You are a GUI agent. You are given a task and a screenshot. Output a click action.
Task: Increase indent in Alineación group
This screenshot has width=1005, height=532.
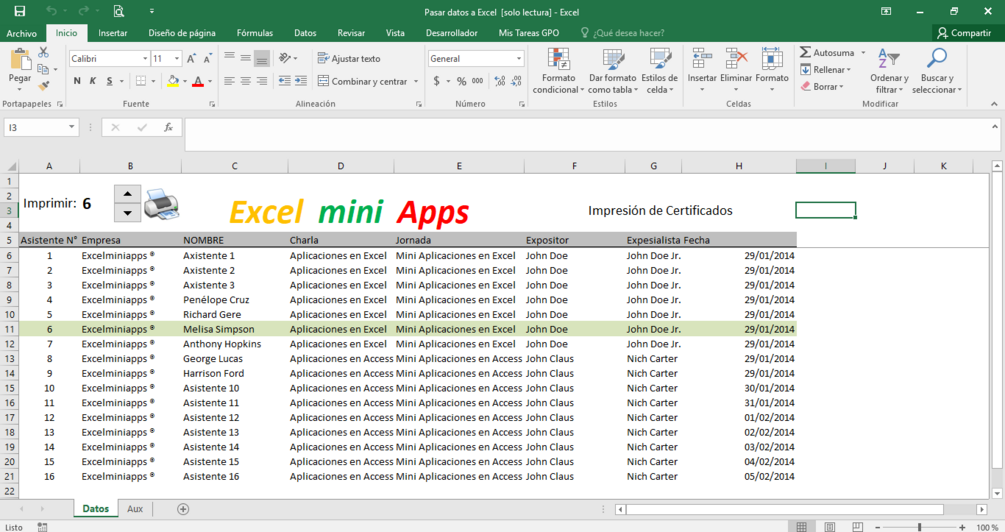point(301,81)
